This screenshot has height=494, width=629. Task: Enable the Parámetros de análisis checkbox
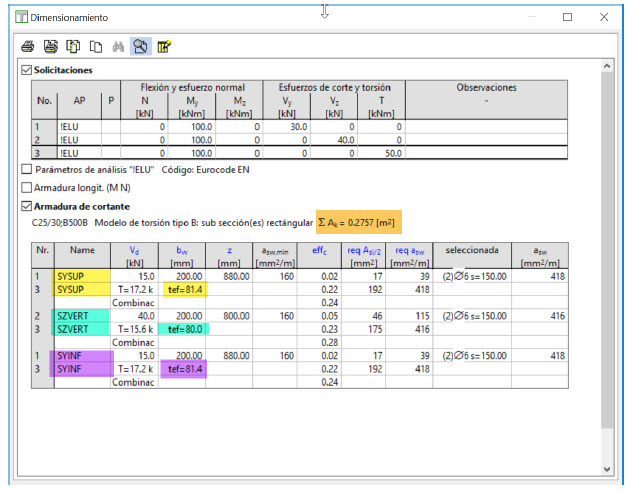[27, 170]
